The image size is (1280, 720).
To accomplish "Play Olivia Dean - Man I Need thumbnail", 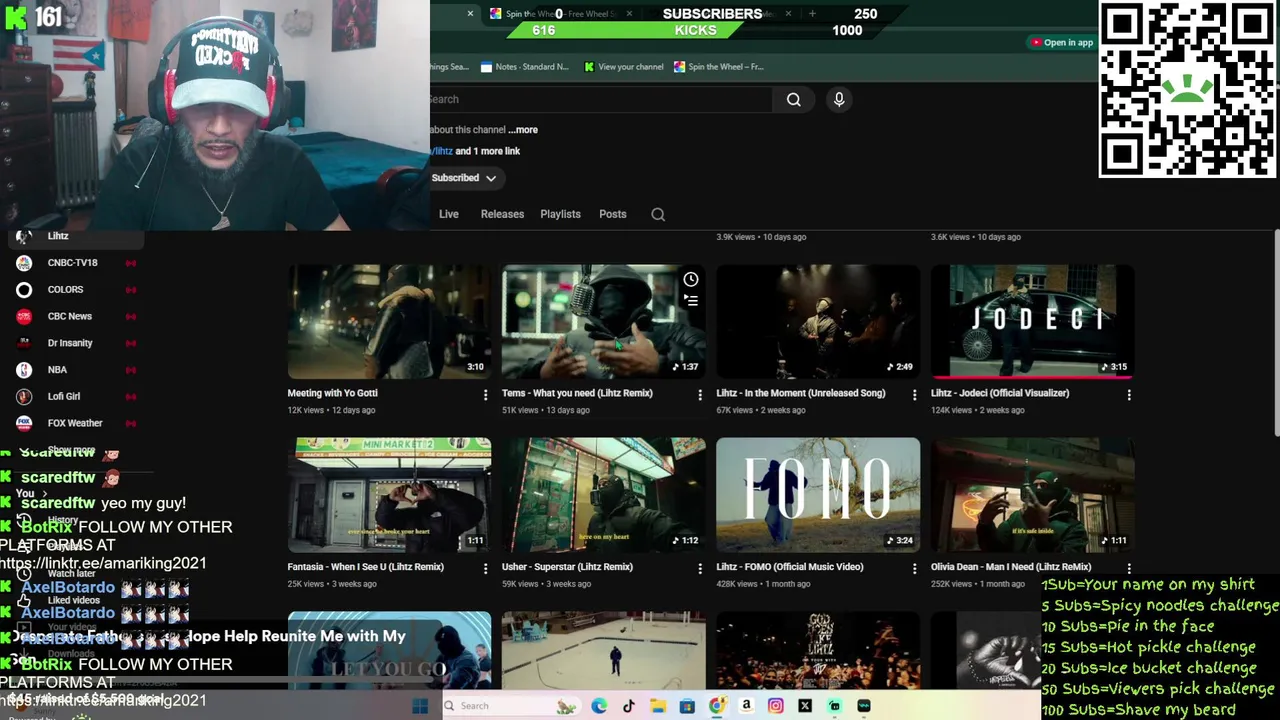I will (1033, 495).
